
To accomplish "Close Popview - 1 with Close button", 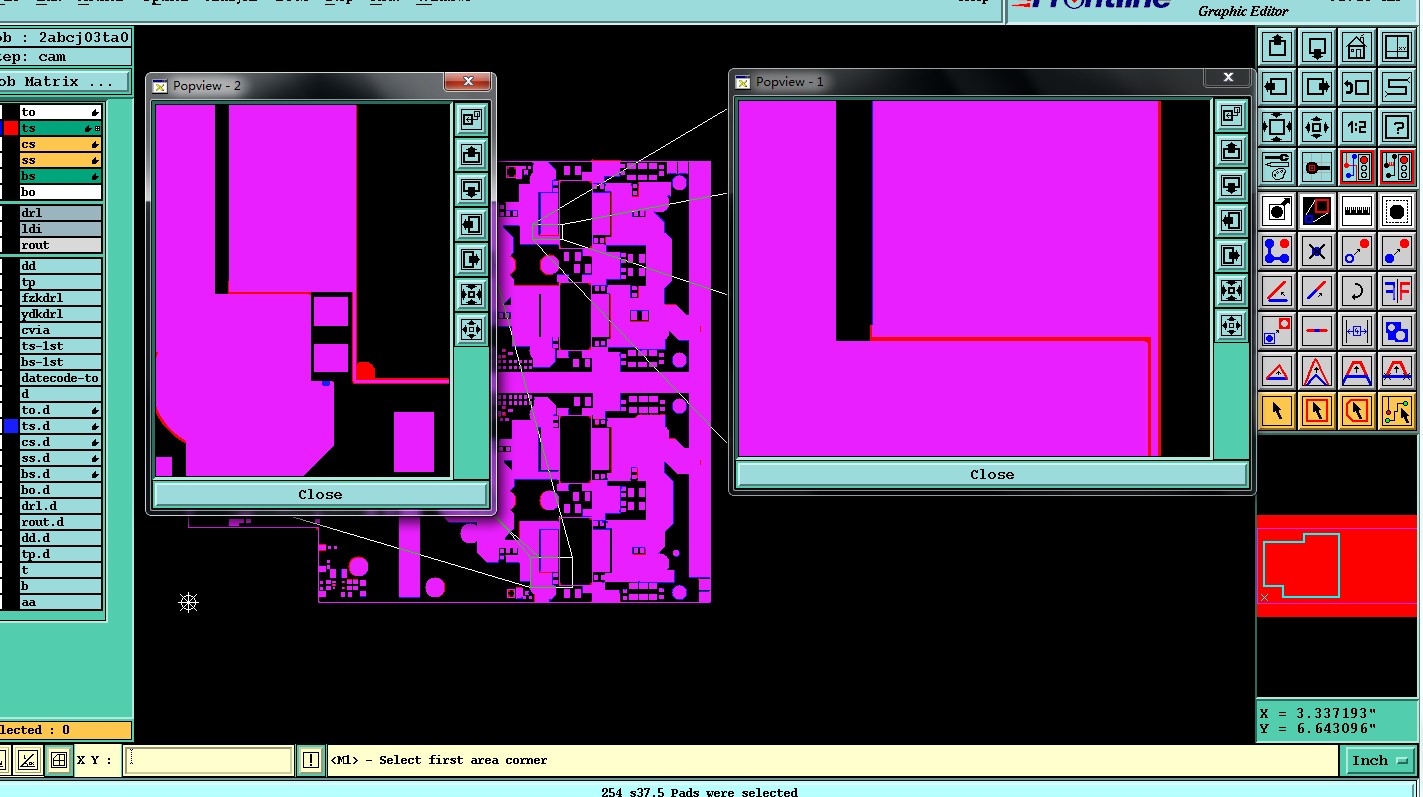I will click(x=992, y=474).
